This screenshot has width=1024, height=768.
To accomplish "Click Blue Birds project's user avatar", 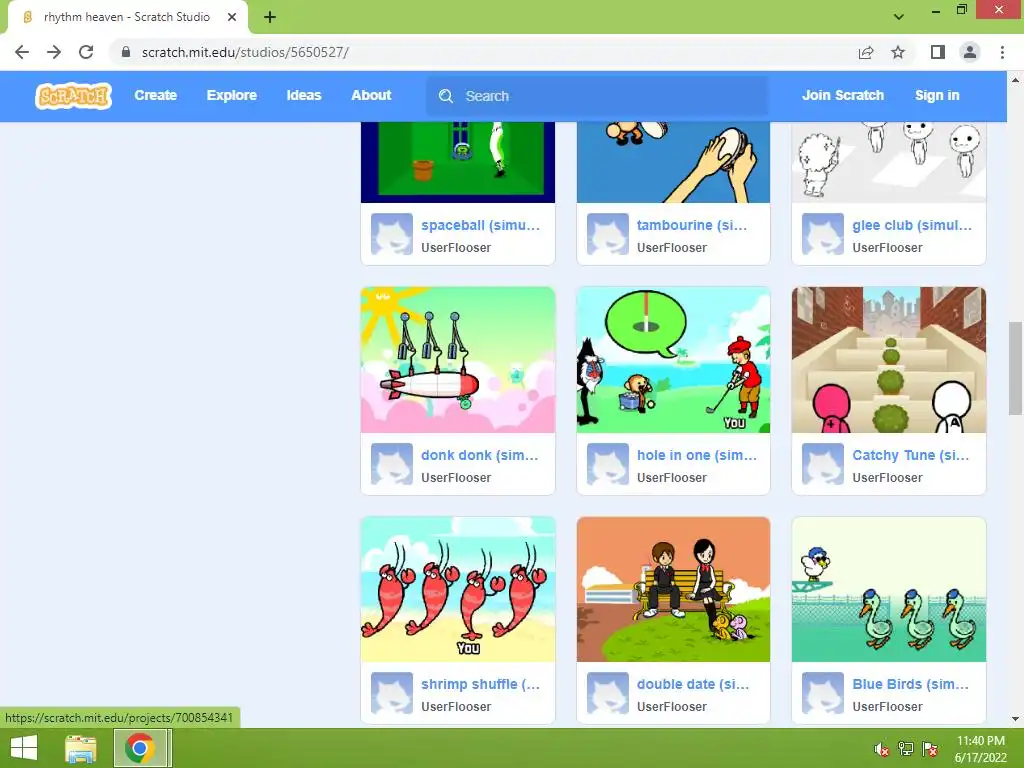I will [x=823, y=693].
